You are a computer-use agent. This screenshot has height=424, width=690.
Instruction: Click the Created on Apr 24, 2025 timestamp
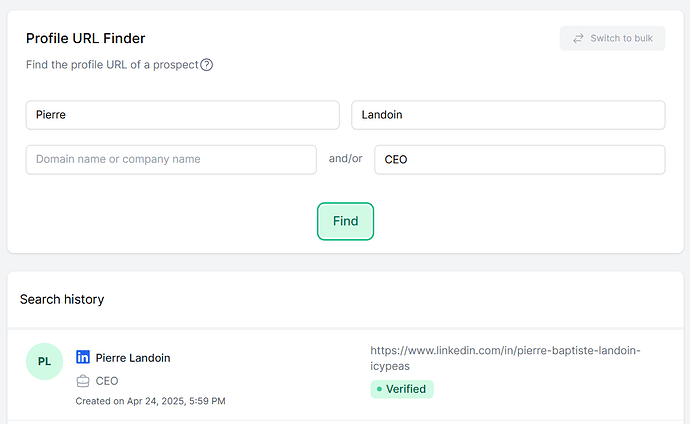click(x=150, y=401)
